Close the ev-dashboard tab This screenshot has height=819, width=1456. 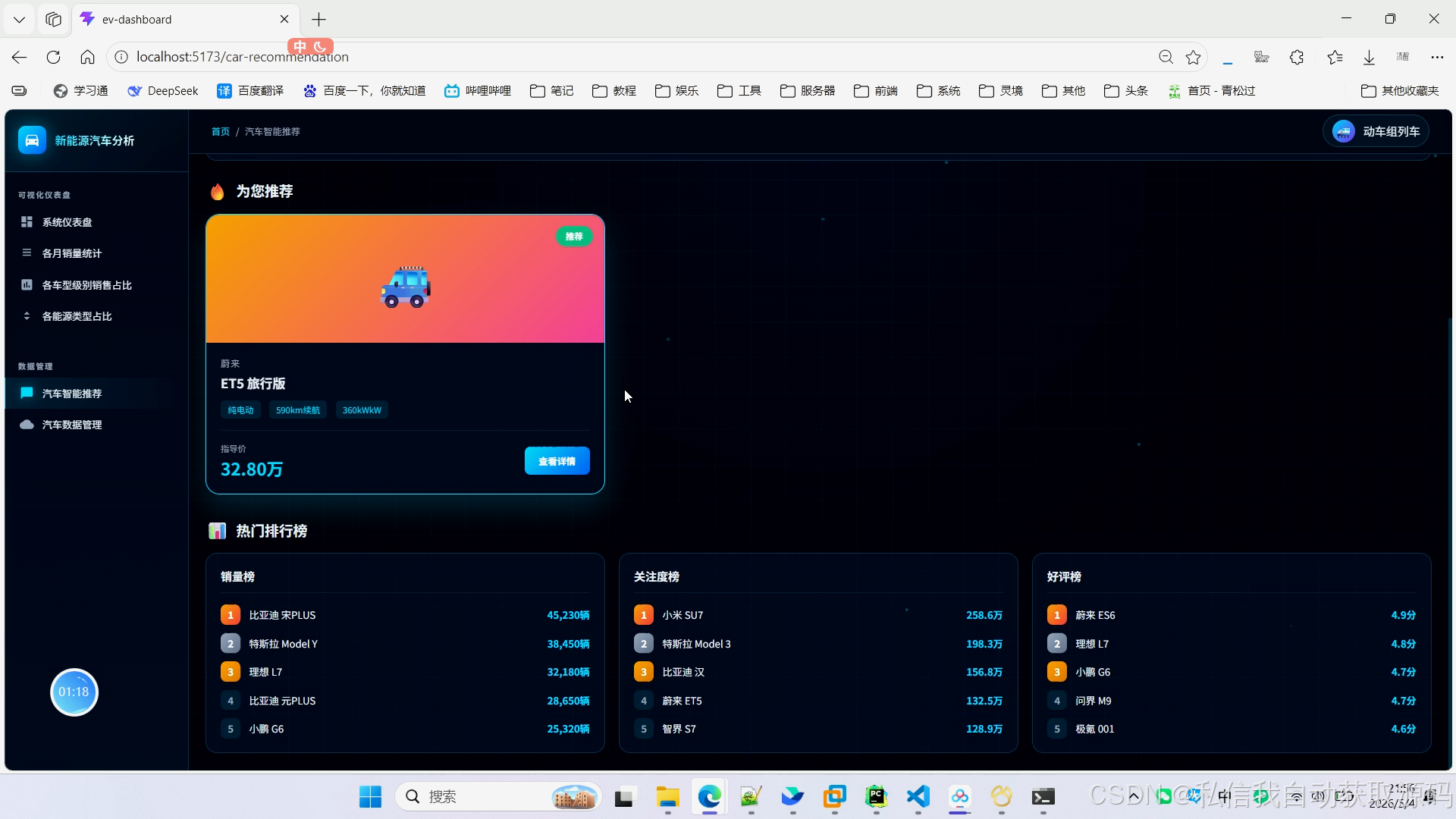tap(284, 19)
